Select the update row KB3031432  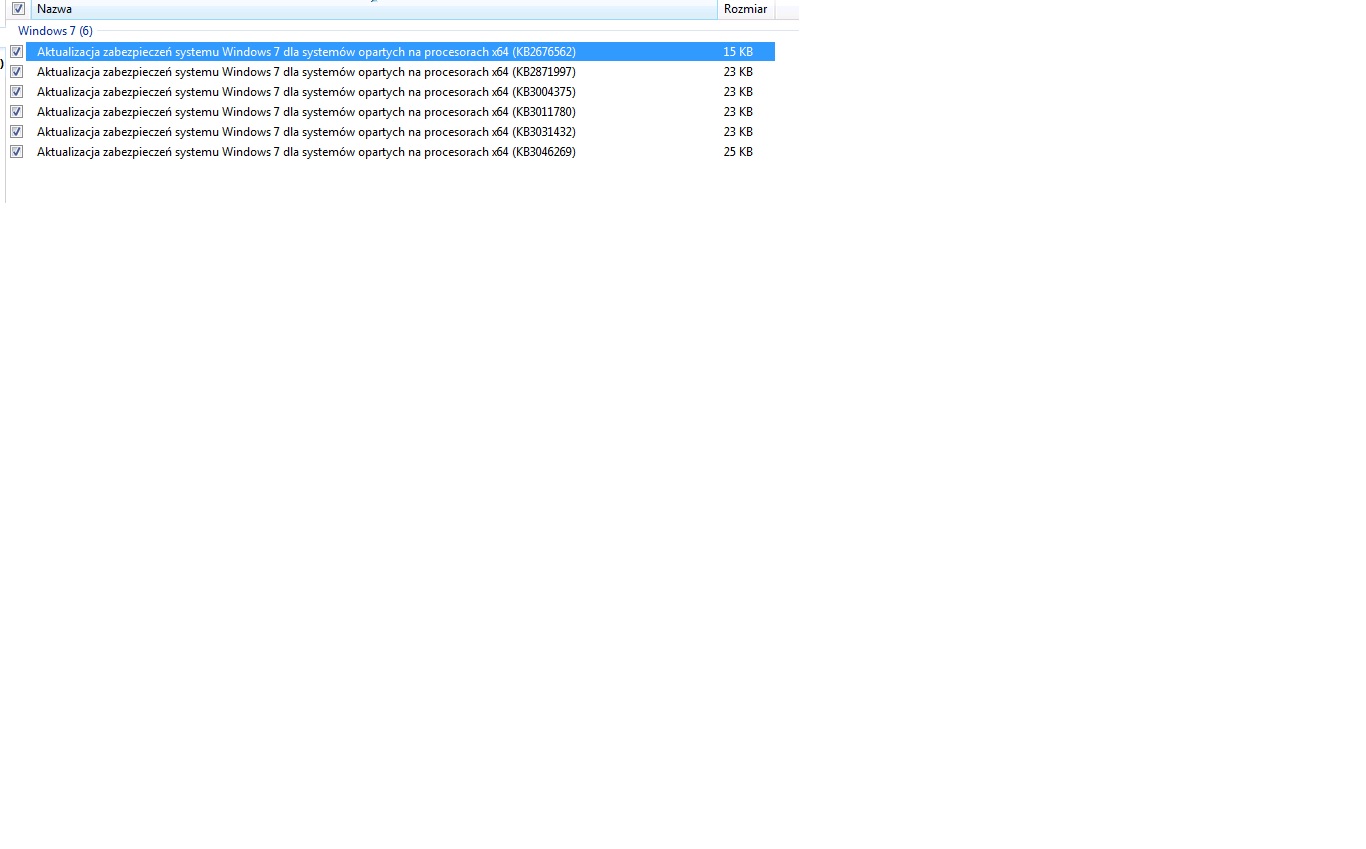400,132
